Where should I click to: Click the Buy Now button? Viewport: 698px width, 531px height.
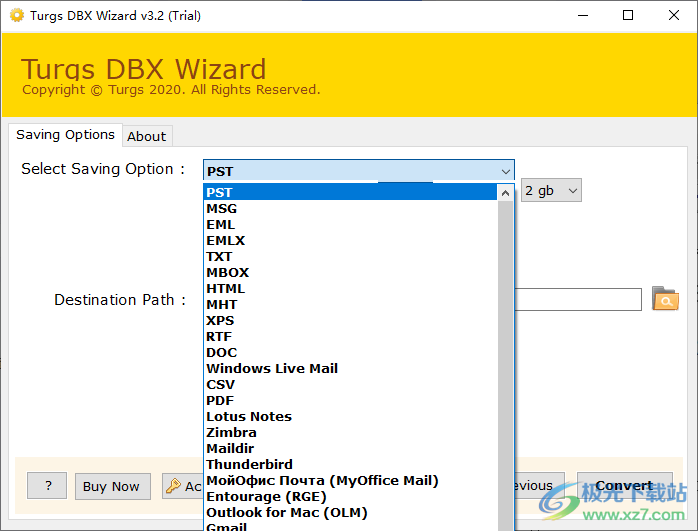(113, 486)
